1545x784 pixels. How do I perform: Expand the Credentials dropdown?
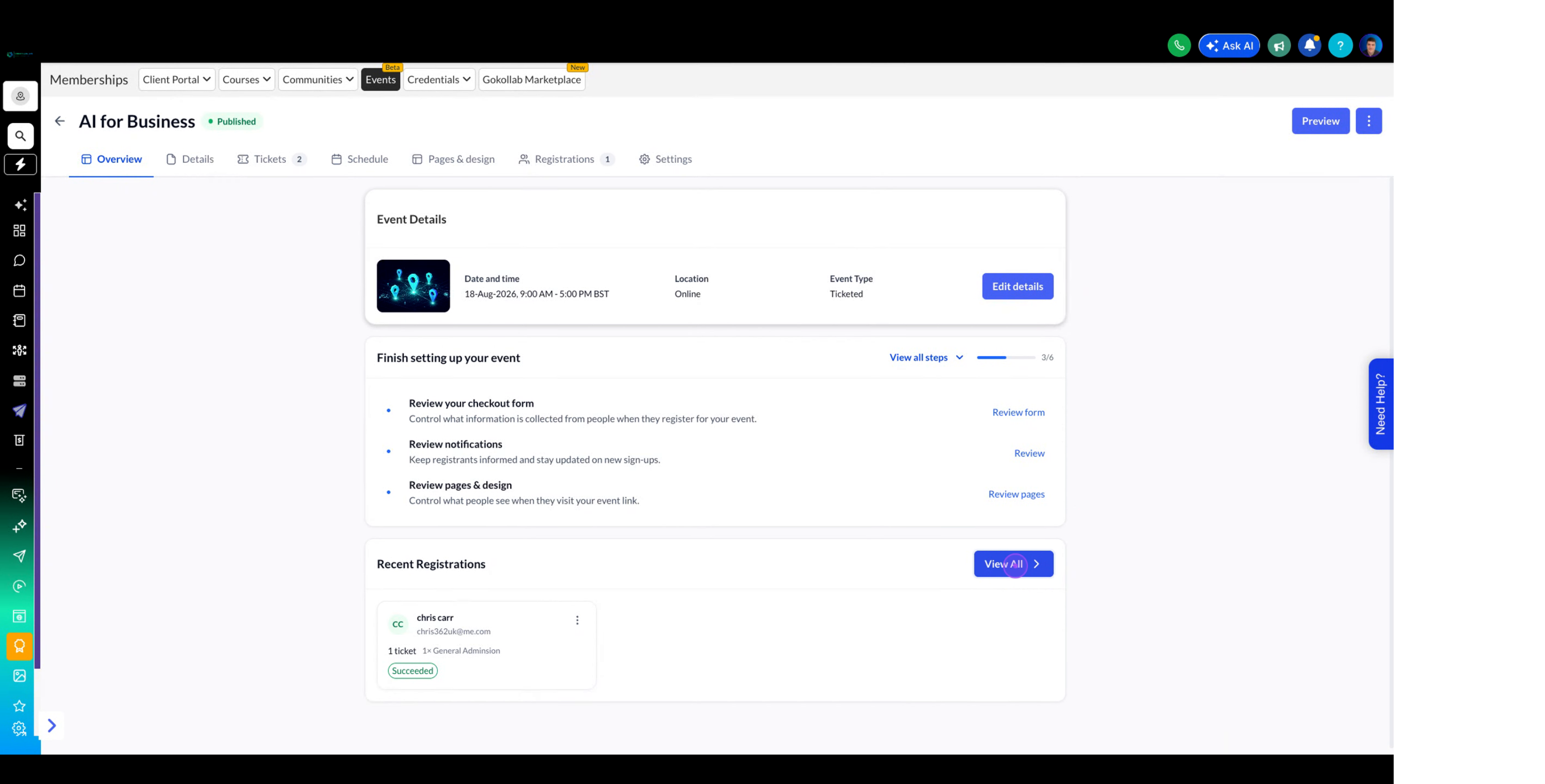[x=439, y=79]
